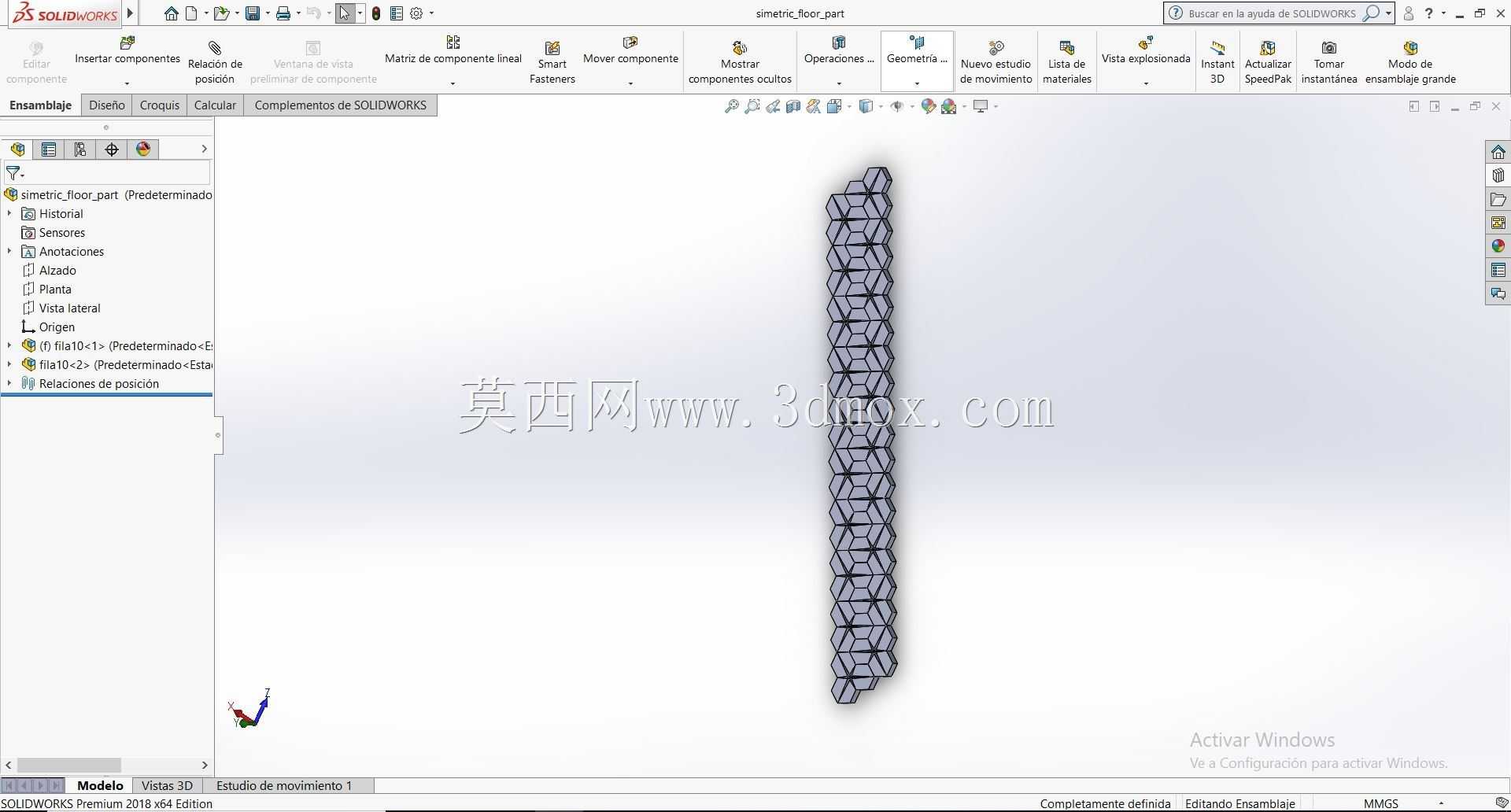This screenshot has height=812, width=1511.
Task: Open the DisplayManager color ball tab
Action: coord(143,149)
